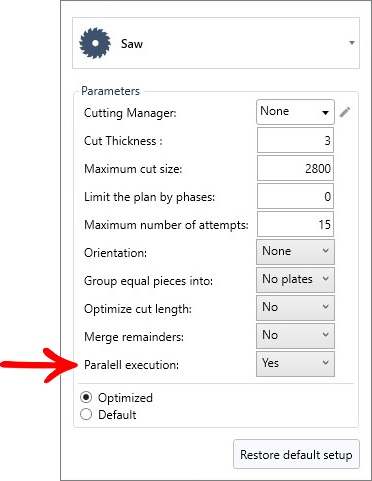372x481 pixels.
Task: Click the Paralell execution label
Action: [x=131, y=365]
